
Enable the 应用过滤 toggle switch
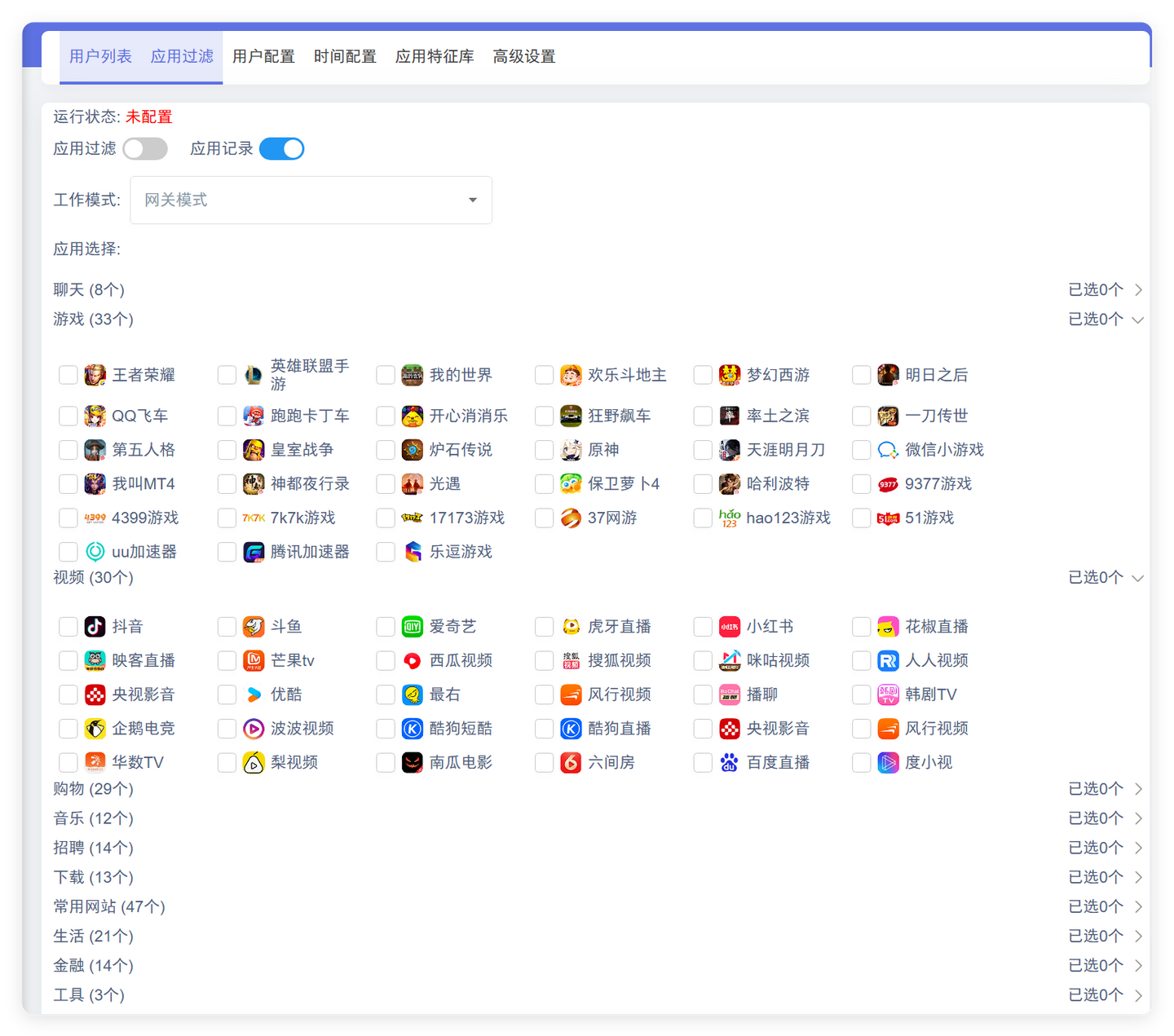145,149
